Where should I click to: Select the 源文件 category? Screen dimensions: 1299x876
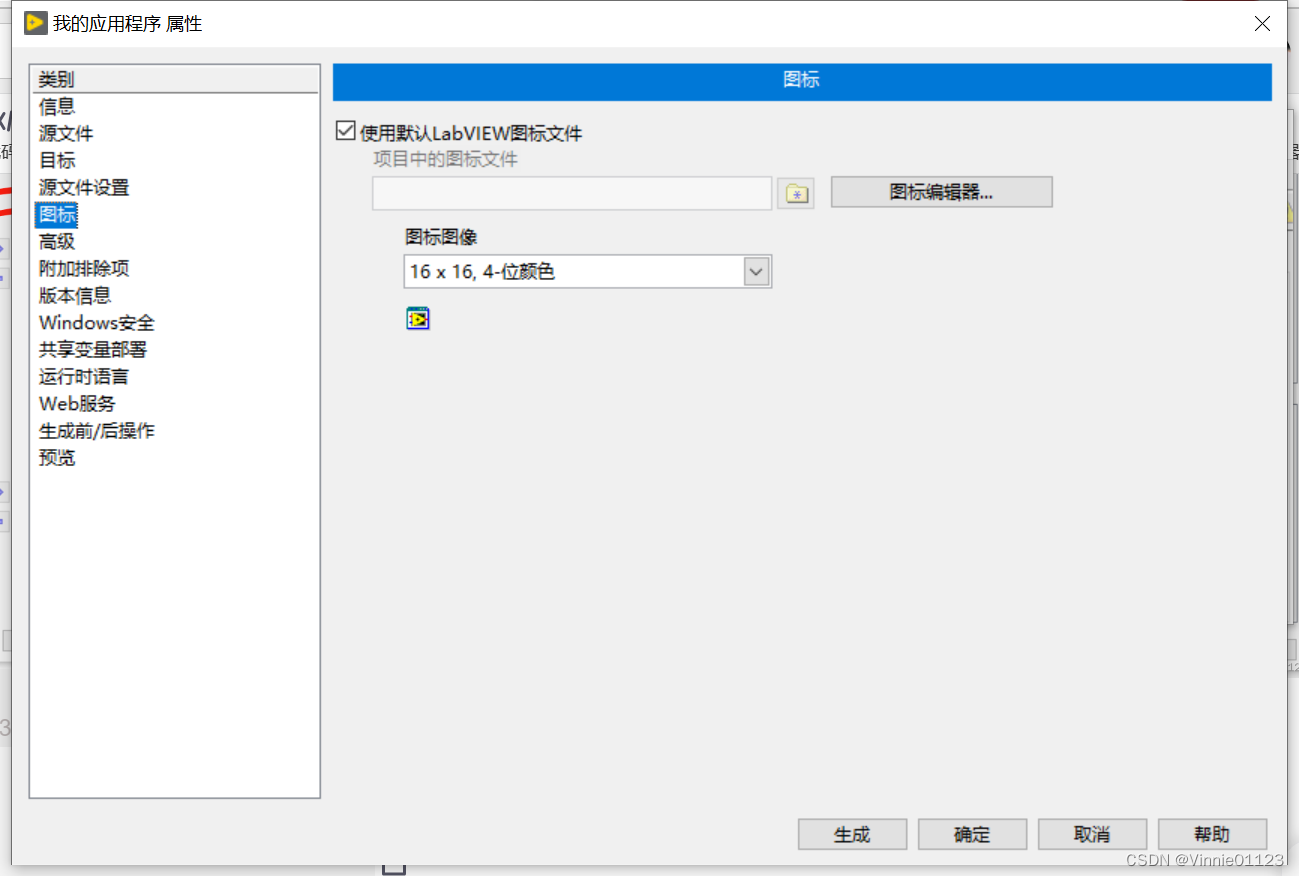coord(66,133)
